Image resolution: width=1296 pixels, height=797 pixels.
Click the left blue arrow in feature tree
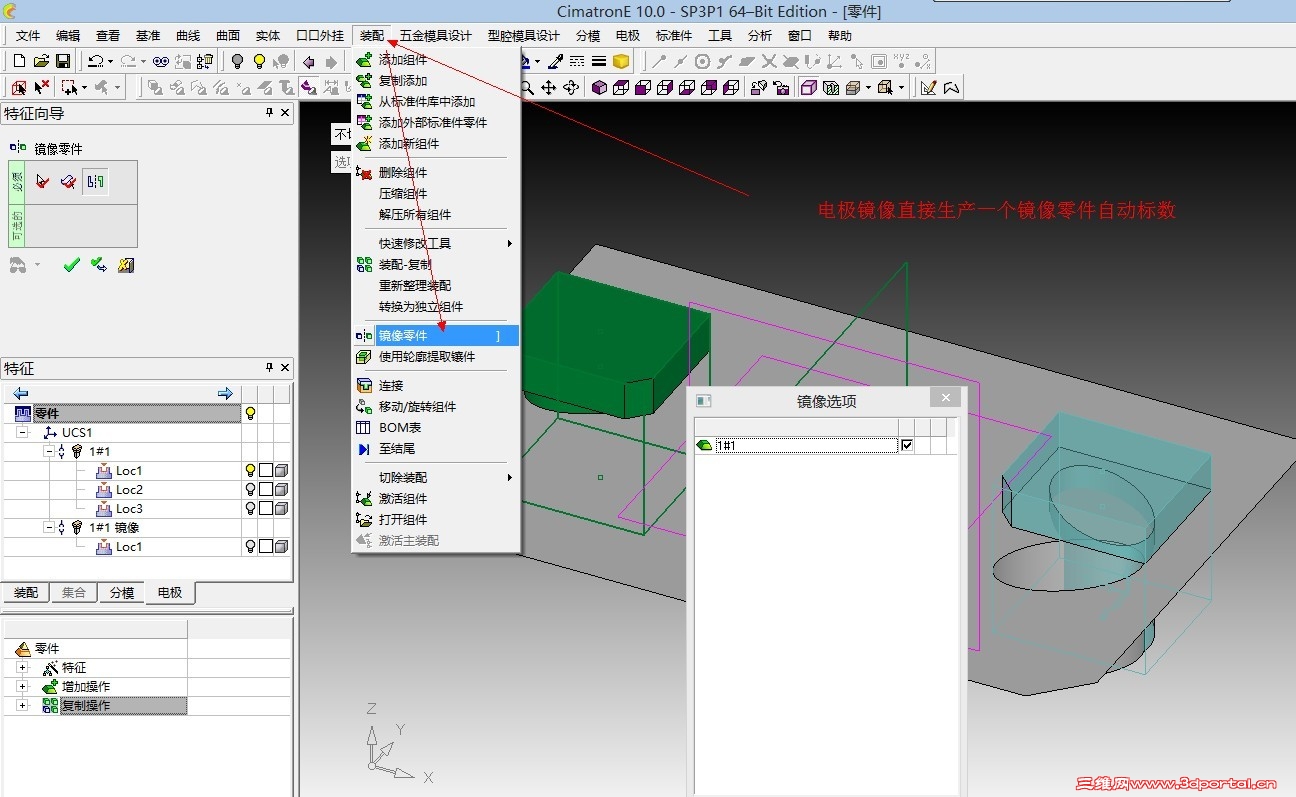point(20,393)
